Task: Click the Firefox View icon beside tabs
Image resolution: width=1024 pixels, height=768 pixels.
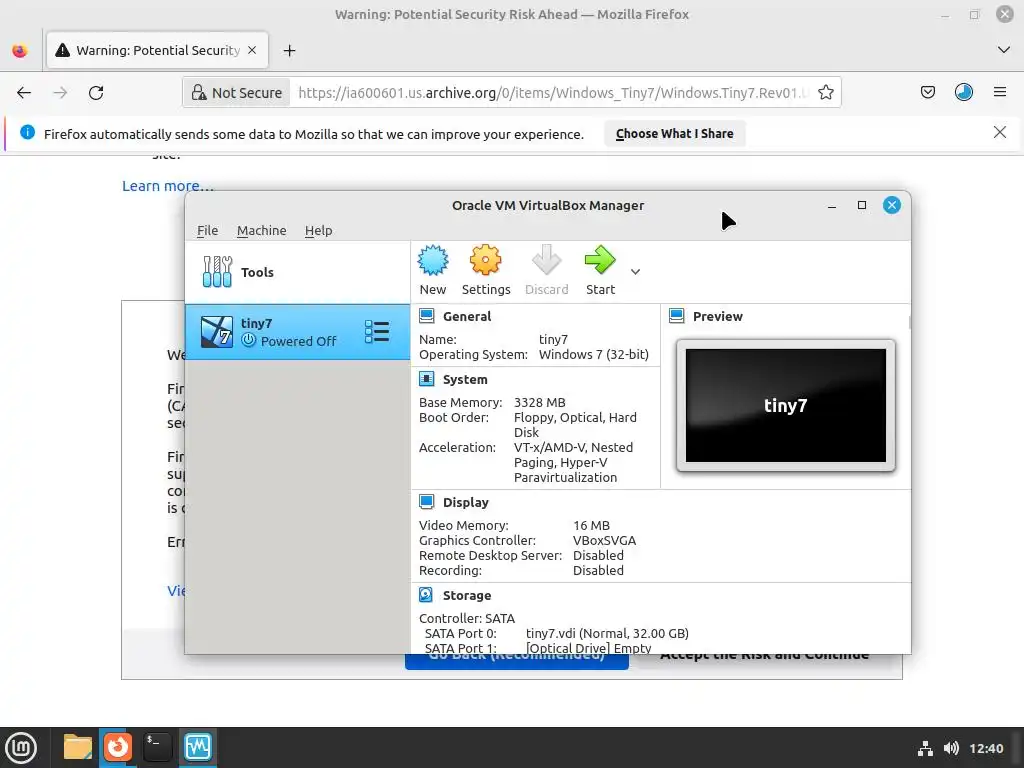Action: (20, 50)
